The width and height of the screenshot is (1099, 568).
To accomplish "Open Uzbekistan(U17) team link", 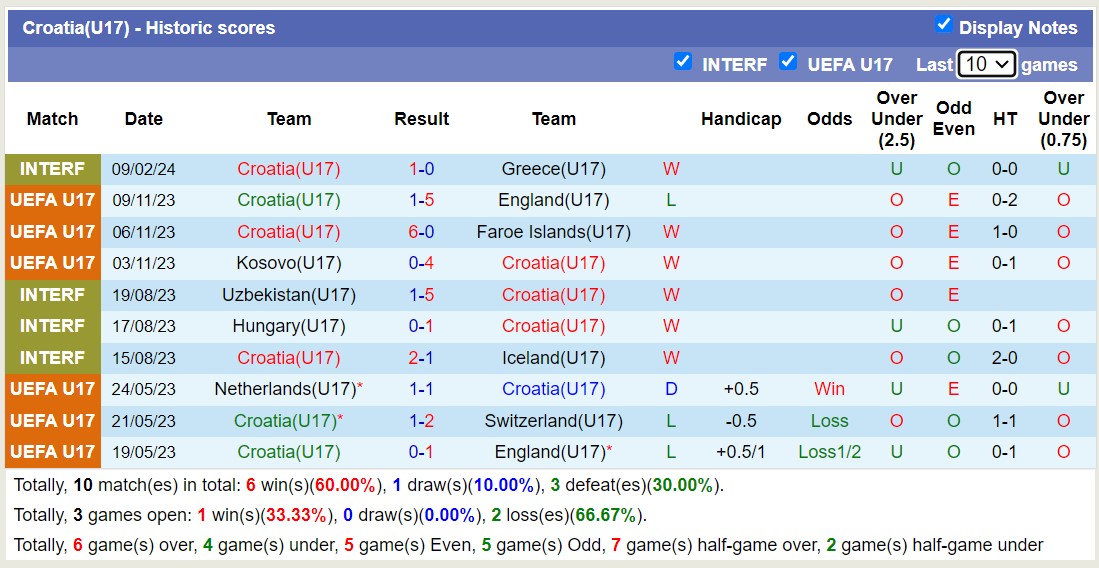I will click(289, 295).
